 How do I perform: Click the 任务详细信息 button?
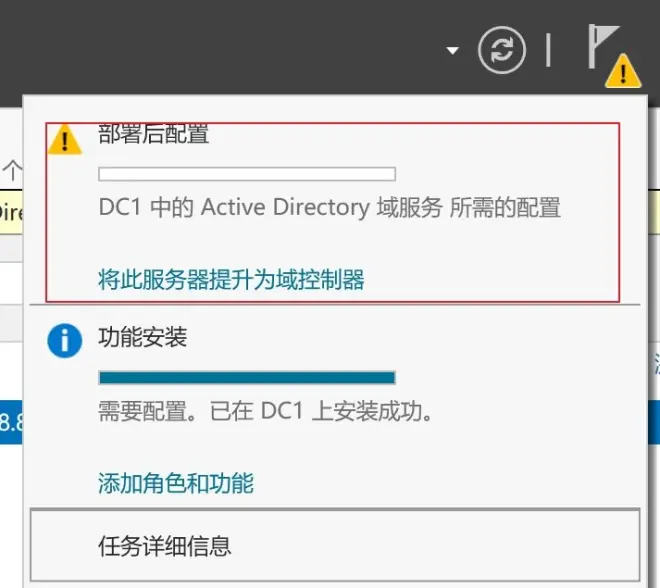(335, 545)
